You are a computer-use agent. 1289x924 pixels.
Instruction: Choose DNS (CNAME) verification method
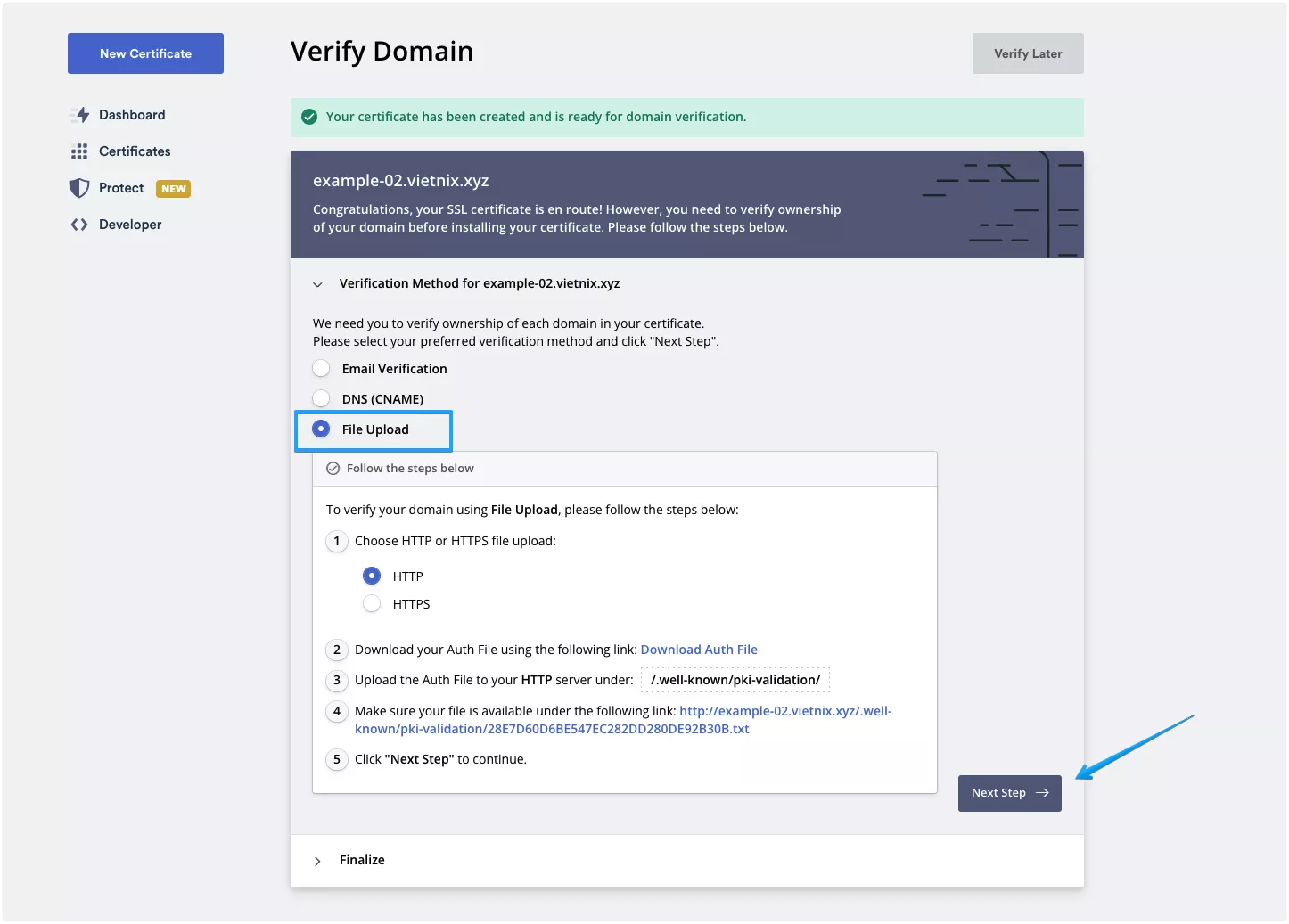pos(321,398)
